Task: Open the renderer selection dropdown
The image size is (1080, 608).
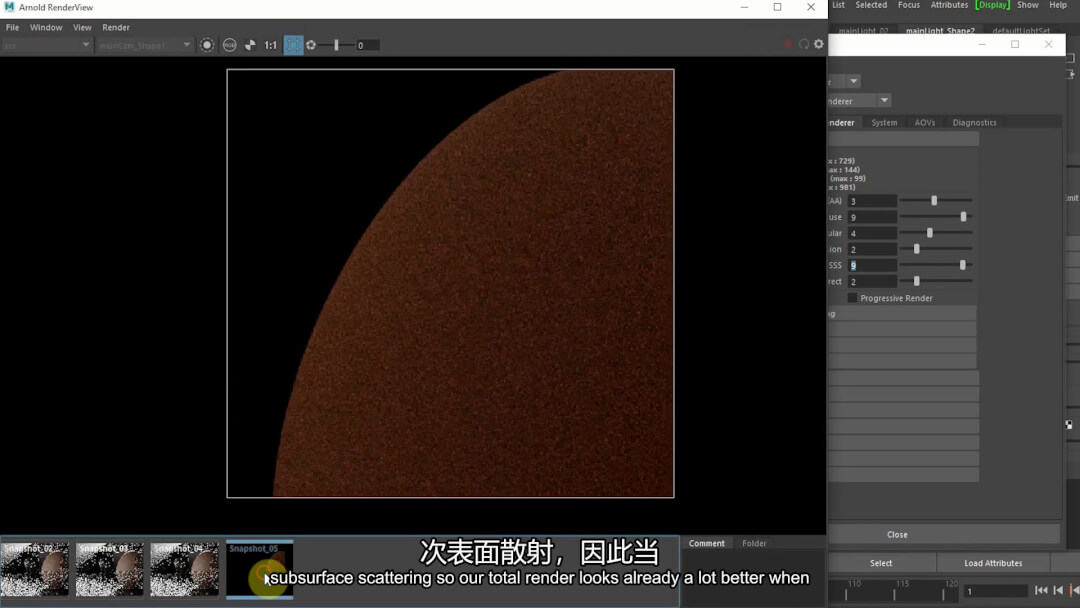Action: tap(884, 101)
